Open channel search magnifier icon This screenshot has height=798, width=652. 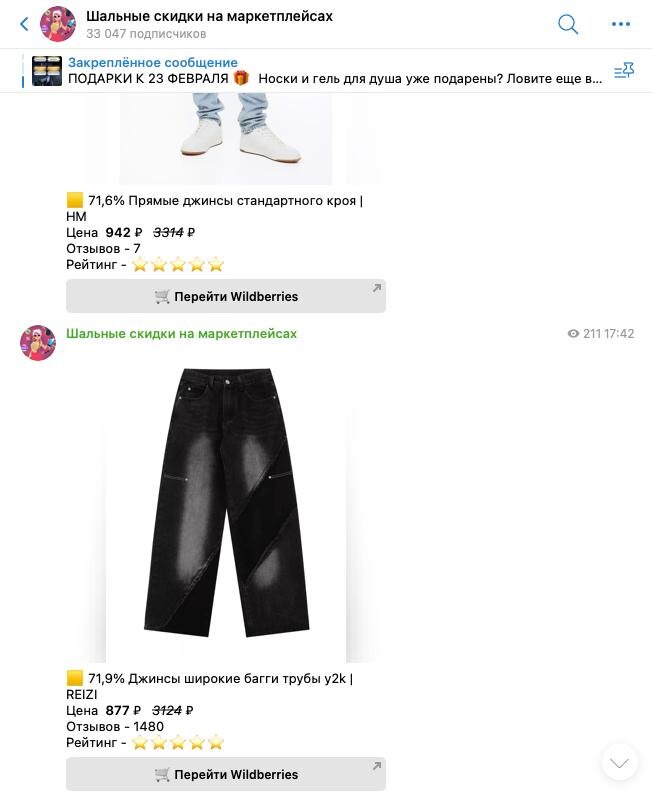568,24
